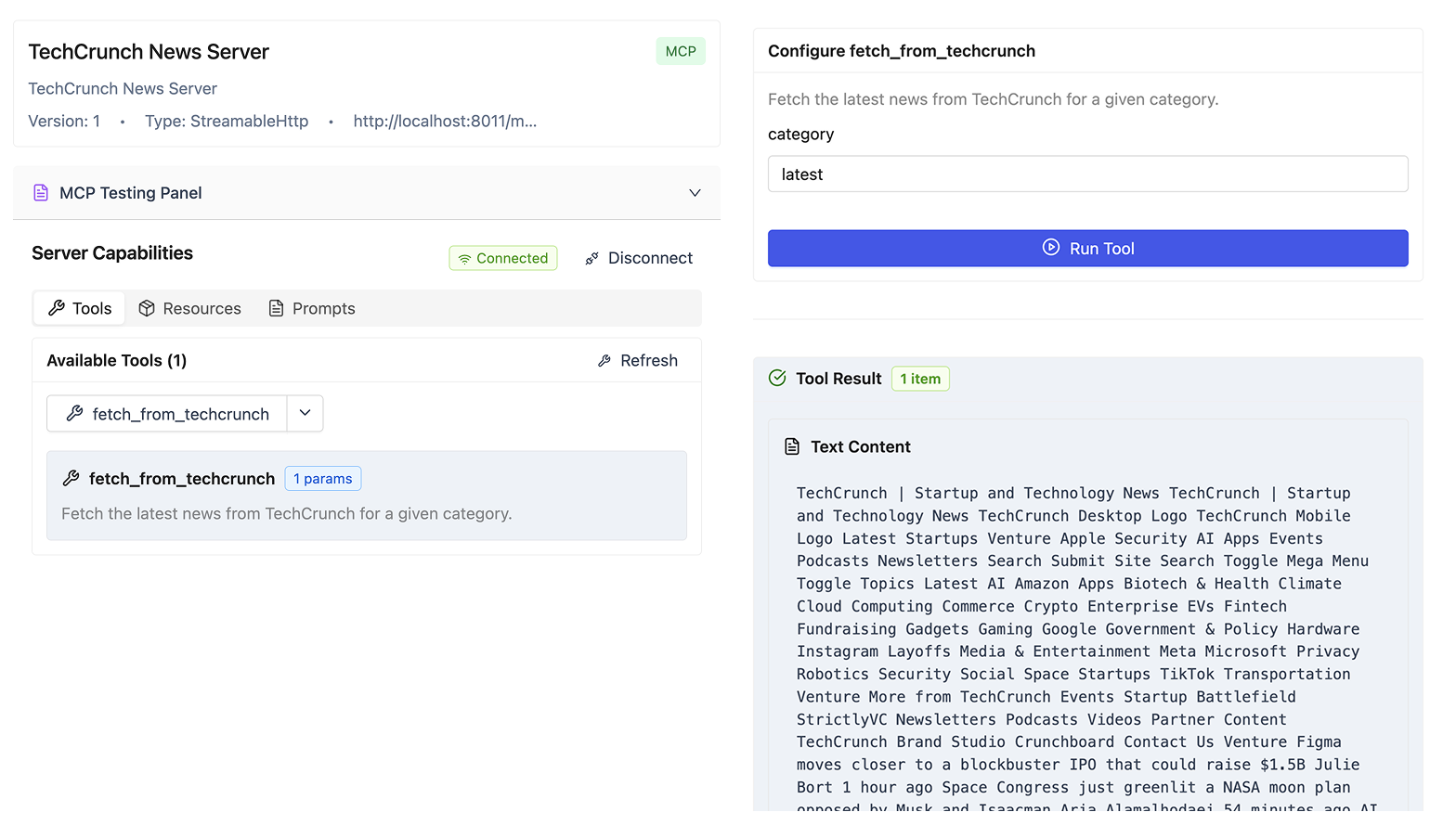Click the document icon on Prompts tab
The image size is (1456, 838).
click(x=276, y=308)
